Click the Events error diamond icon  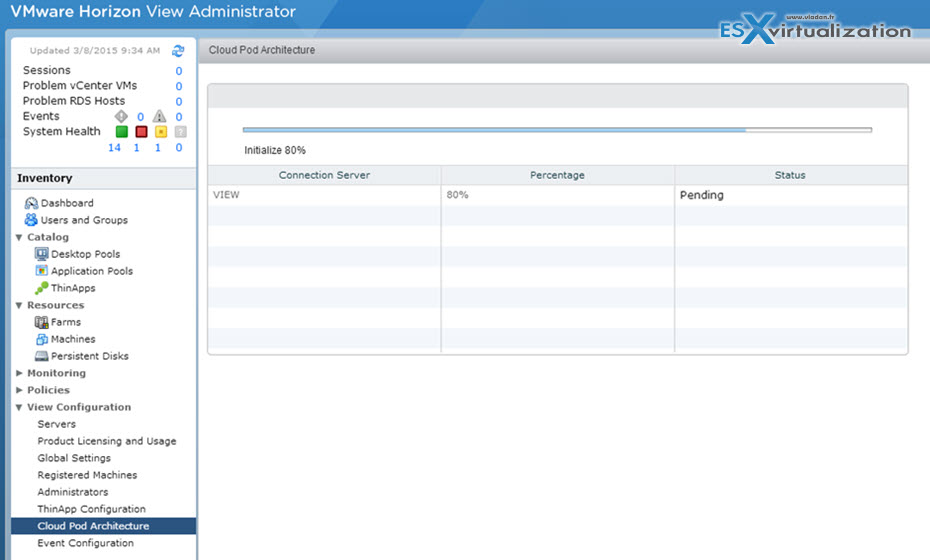[121, 116]
